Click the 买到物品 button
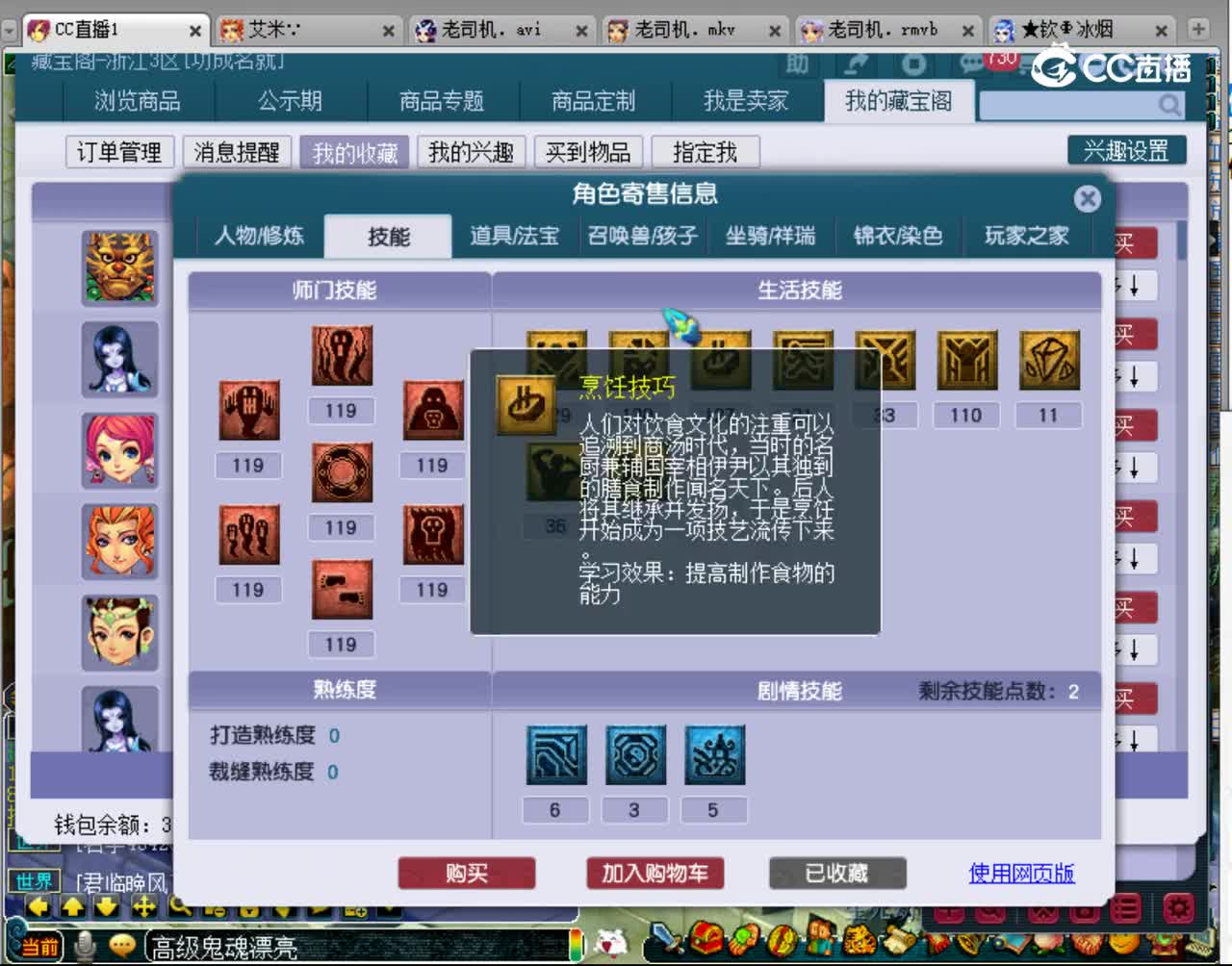Image resolution: width=1232 pixels, height=966 pixels. [x=588, y=152]
